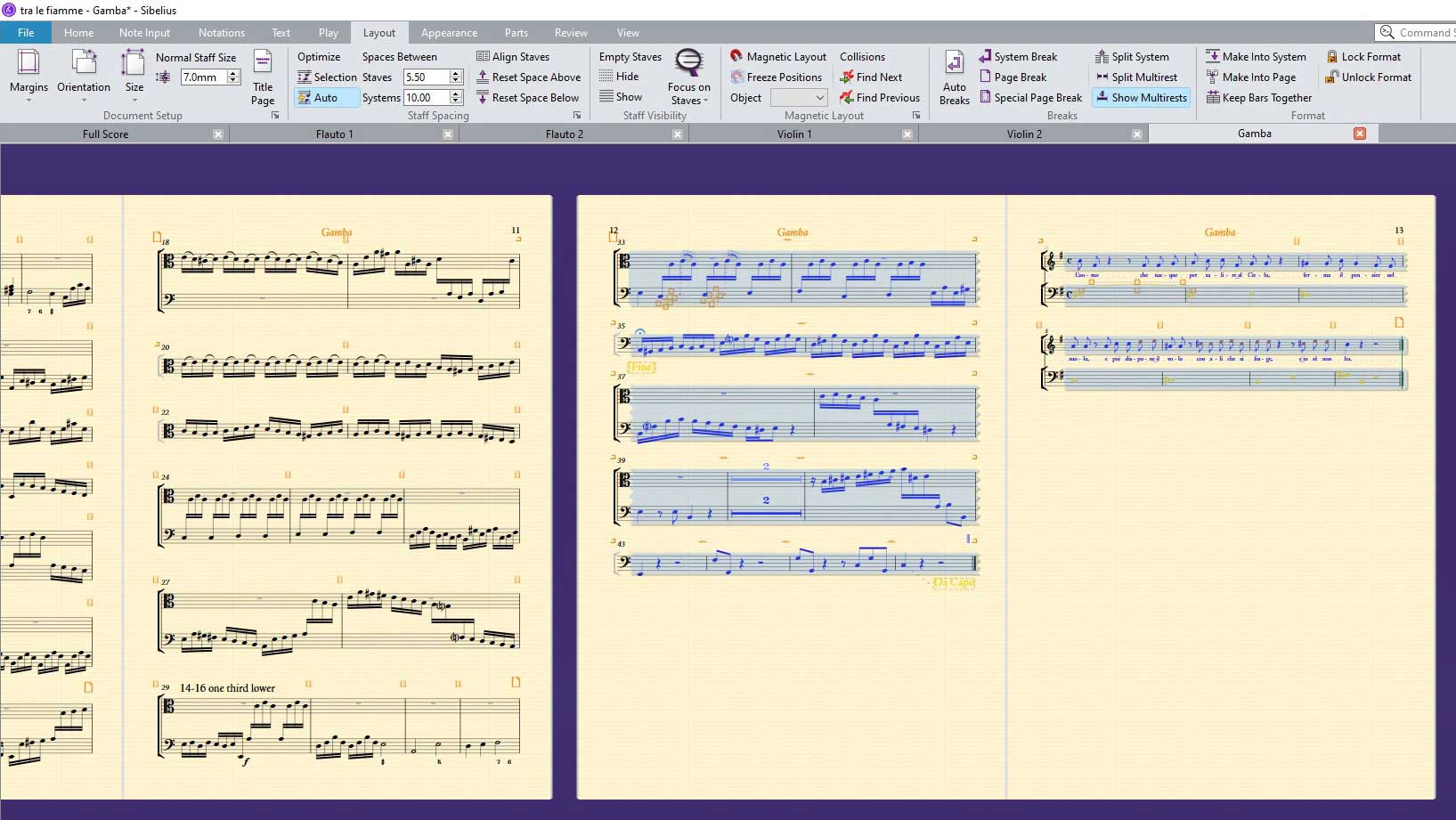Click Freeze Positions
Screen dimensions: 1456x820
click(777, 77)
